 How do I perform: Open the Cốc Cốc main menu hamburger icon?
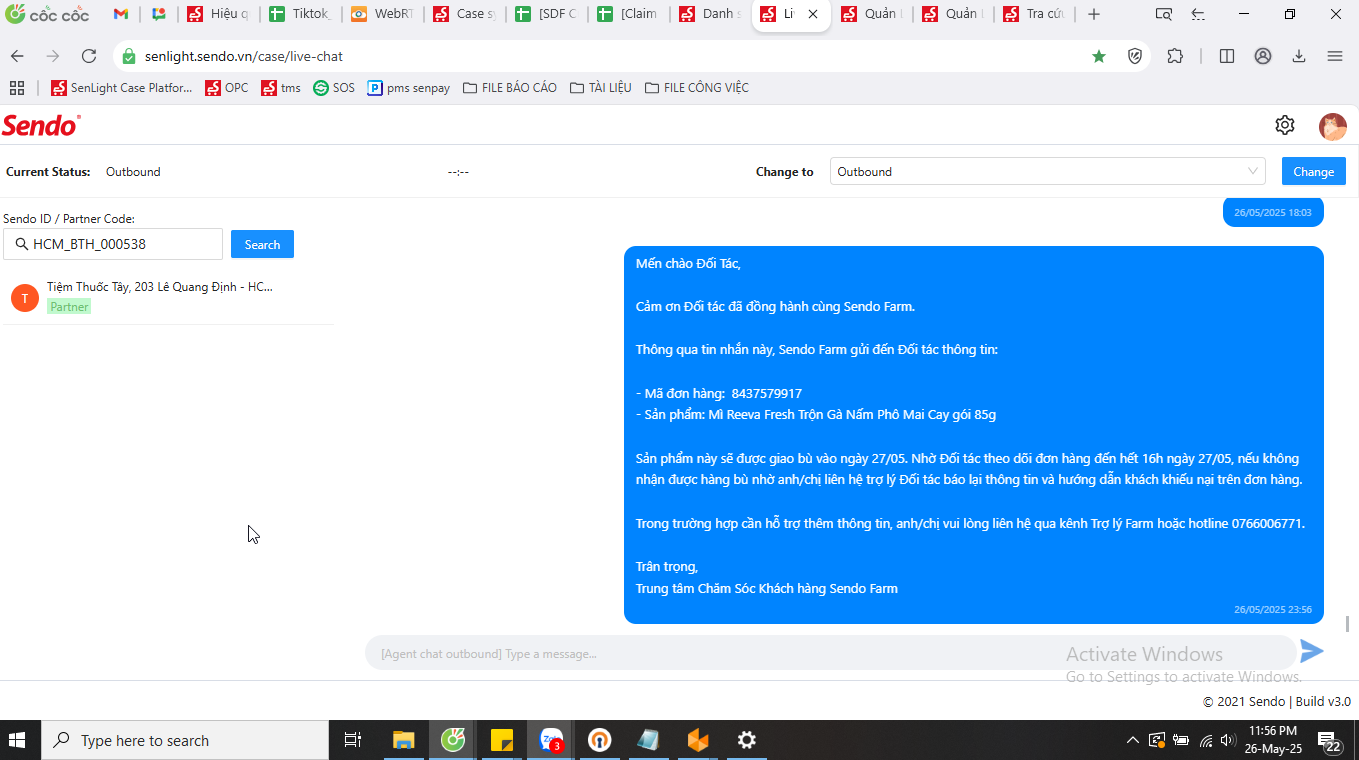pos(1335,56)
